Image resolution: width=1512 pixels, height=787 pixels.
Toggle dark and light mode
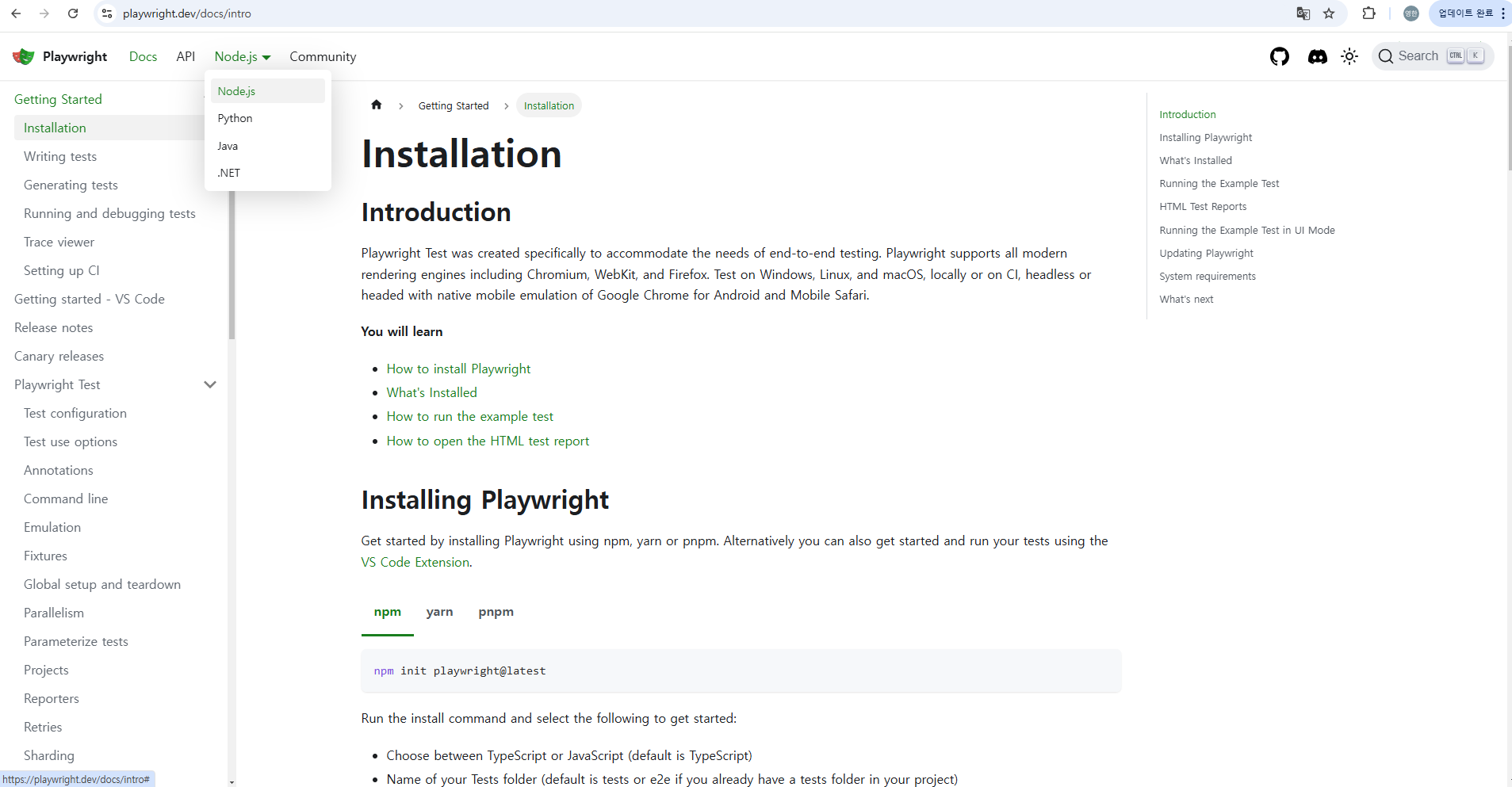coord(1349,56)
